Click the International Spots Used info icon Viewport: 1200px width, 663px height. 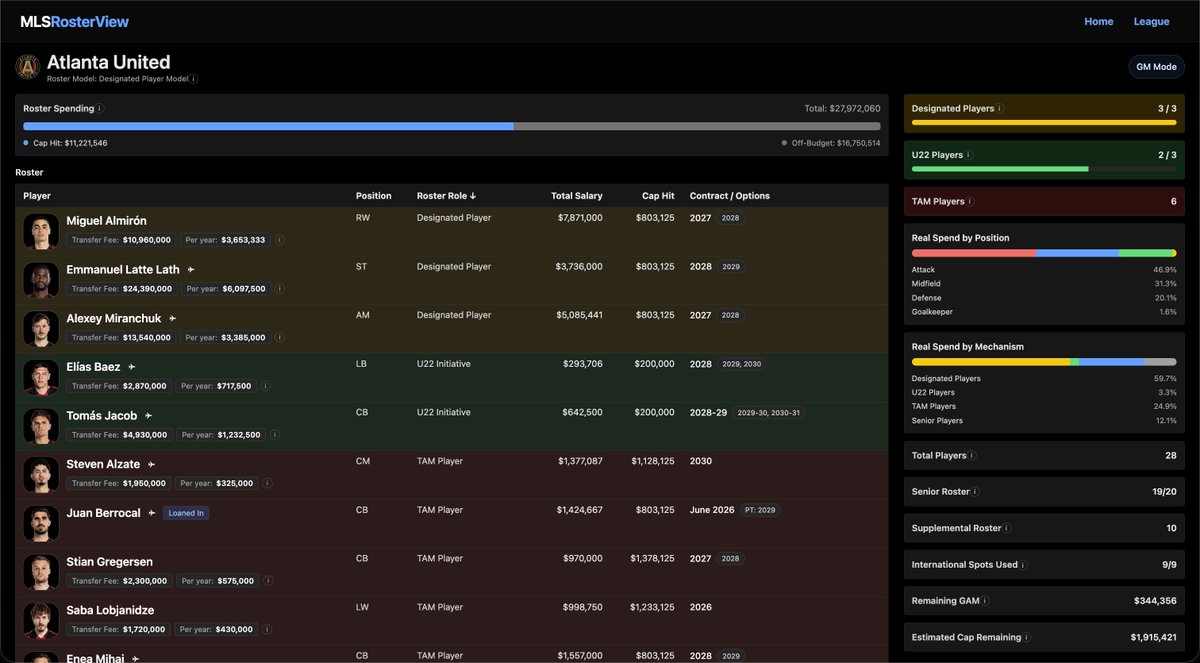[x=1023, y=565]
